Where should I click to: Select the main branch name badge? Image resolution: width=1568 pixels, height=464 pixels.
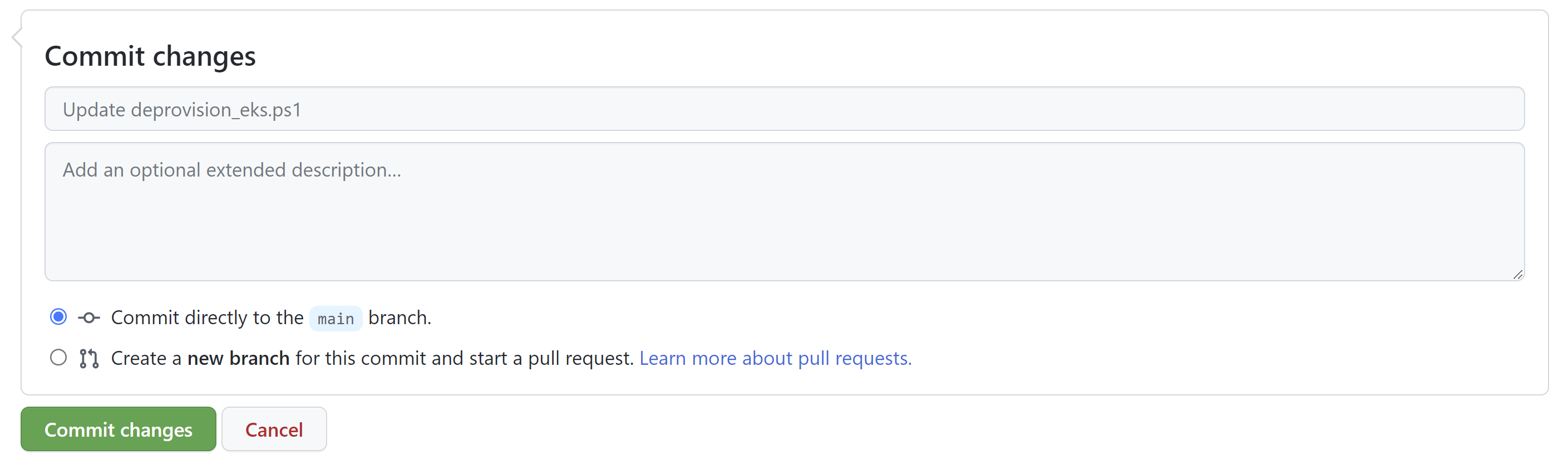[336, 318]
